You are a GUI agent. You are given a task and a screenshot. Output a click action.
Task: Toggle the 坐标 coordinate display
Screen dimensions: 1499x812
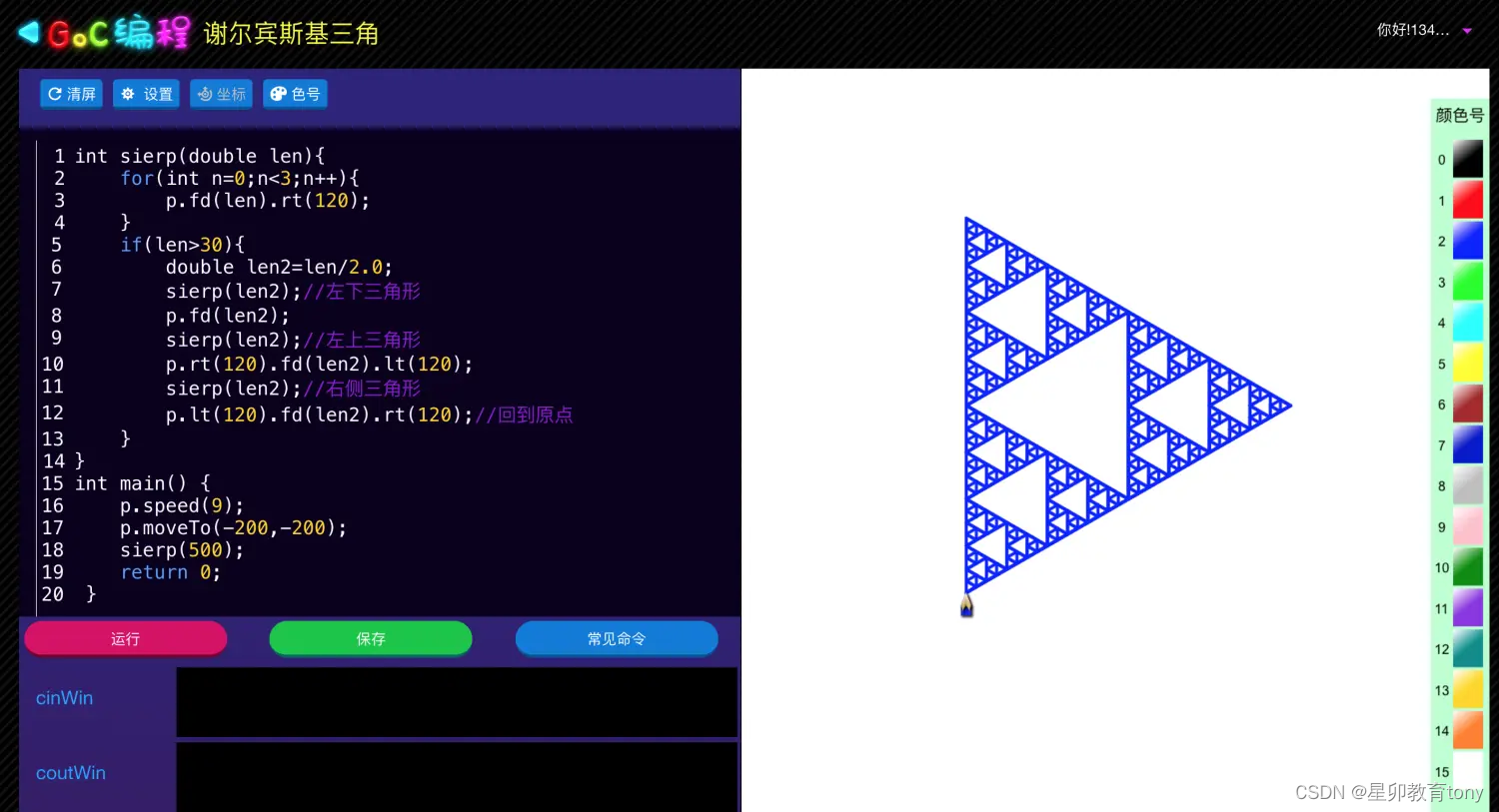tap(221, 93)
